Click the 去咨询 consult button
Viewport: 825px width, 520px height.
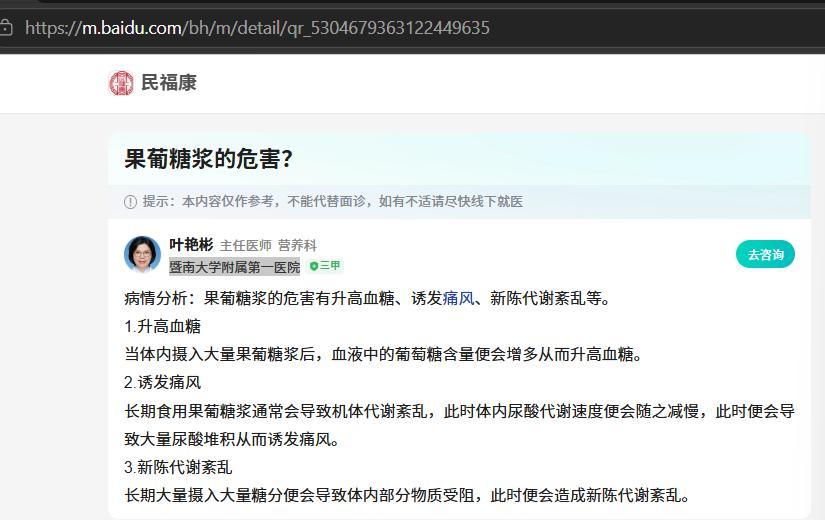[x=766, y=255]
